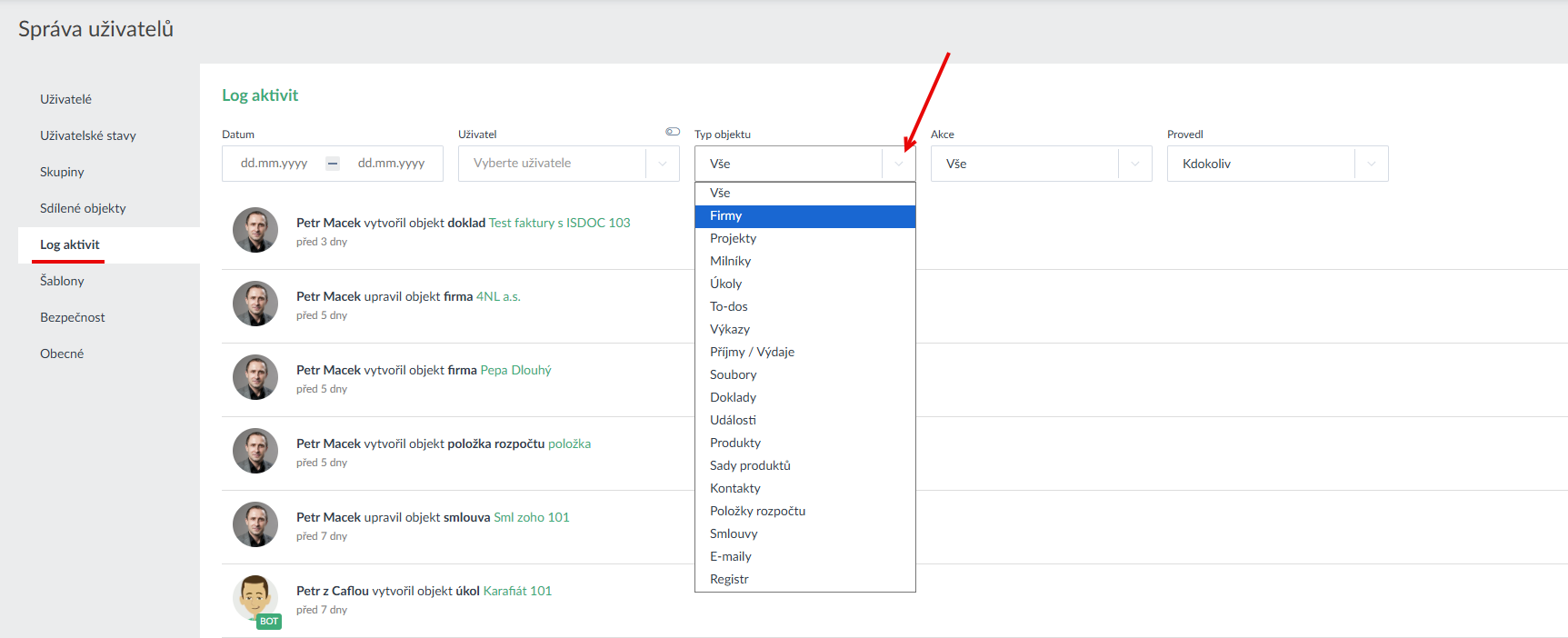The height and width of the screenshot is (638, 1568).
Task: Choose Projekty from the dropdown list
Action: tap(734, 238)
